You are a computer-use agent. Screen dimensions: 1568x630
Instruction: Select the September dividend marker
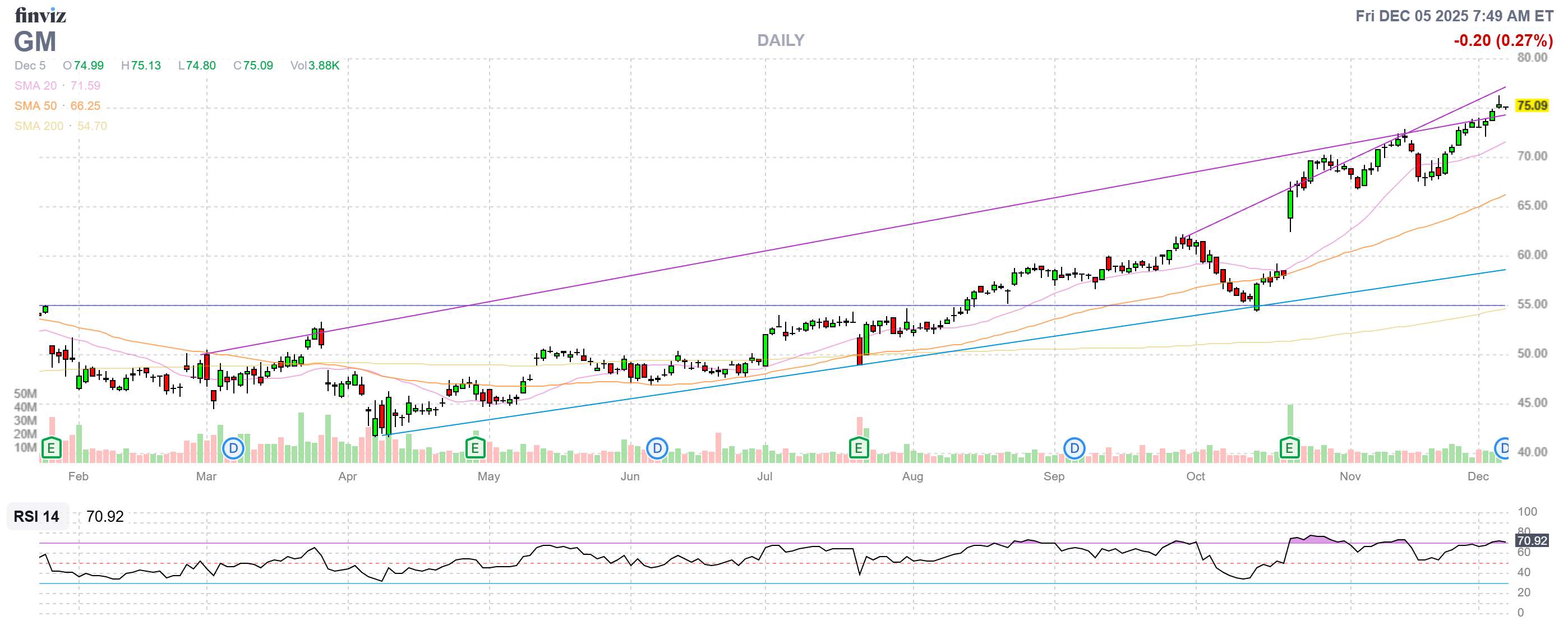1074,449
